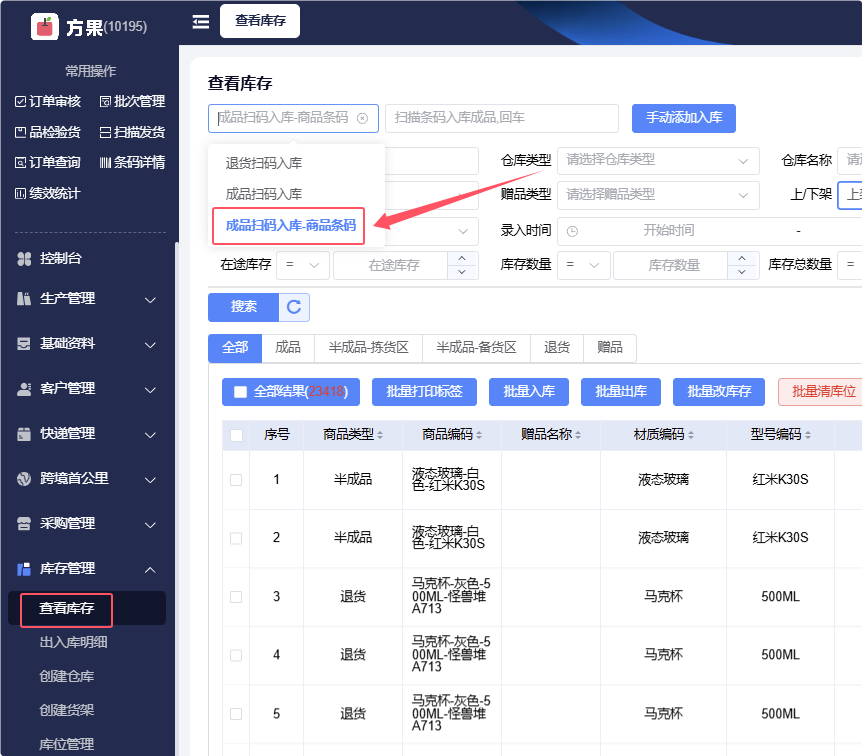This screenshot has width=862, height=756.
Task: Switch to the 退货 tab
Action: point(557,347)
